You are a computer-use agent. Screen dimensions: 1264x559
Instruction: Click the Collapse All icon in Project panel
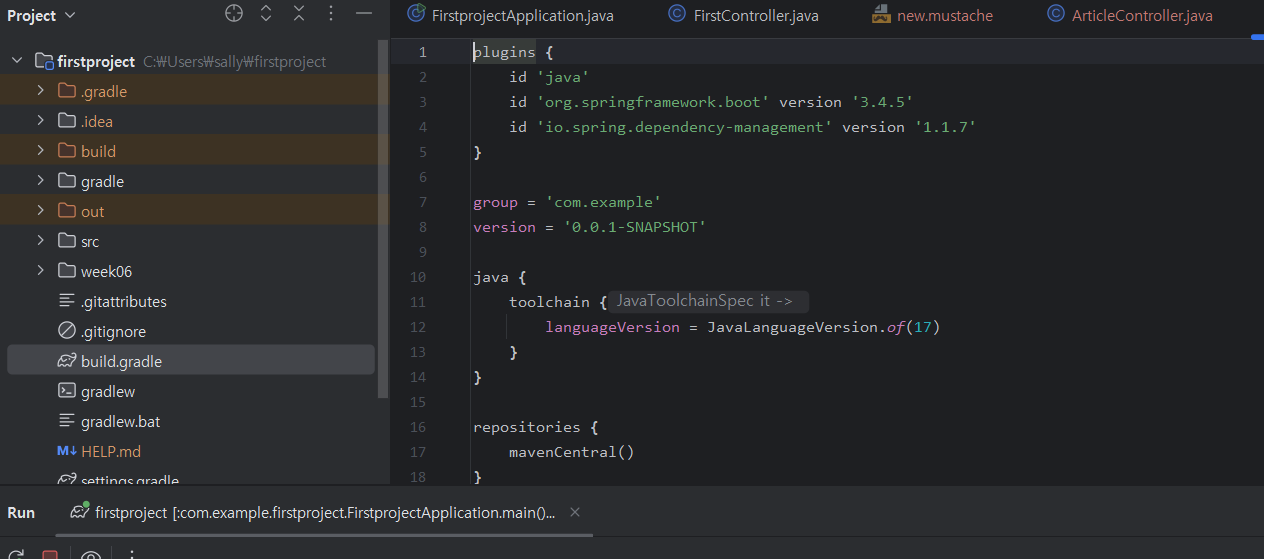[299, 14]
